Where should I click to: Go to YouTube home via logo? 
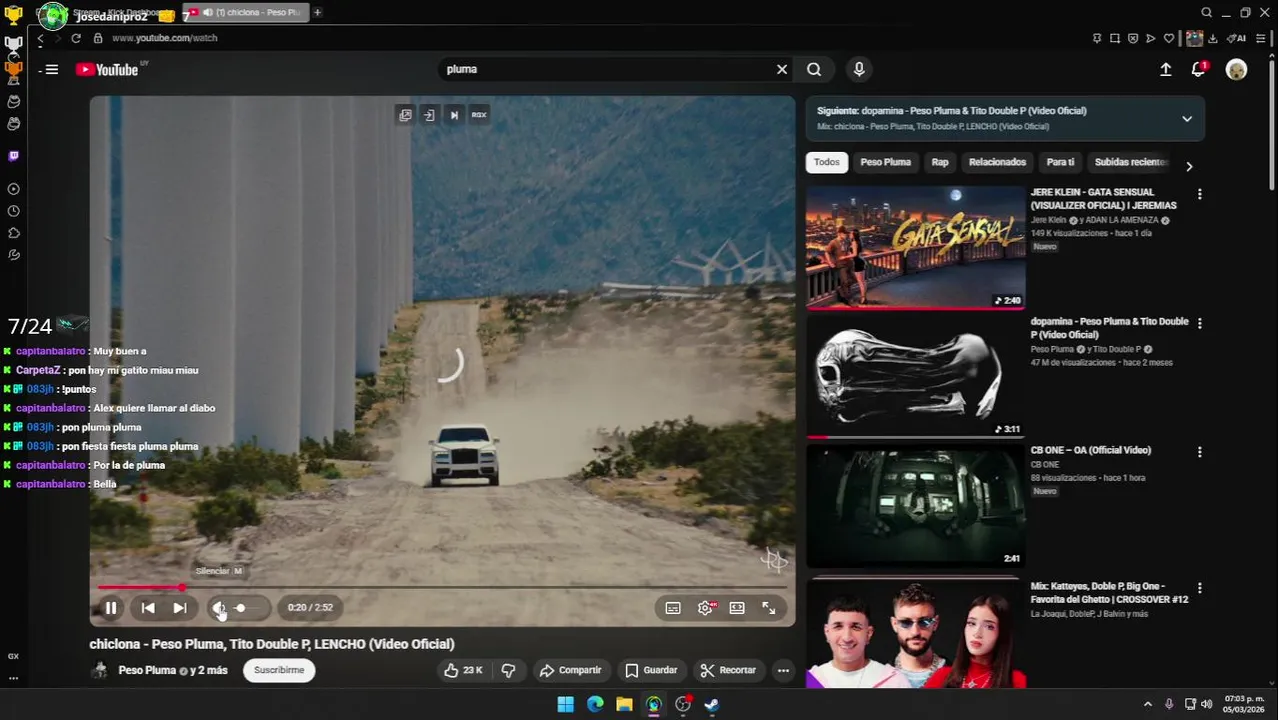coord(107,69)
